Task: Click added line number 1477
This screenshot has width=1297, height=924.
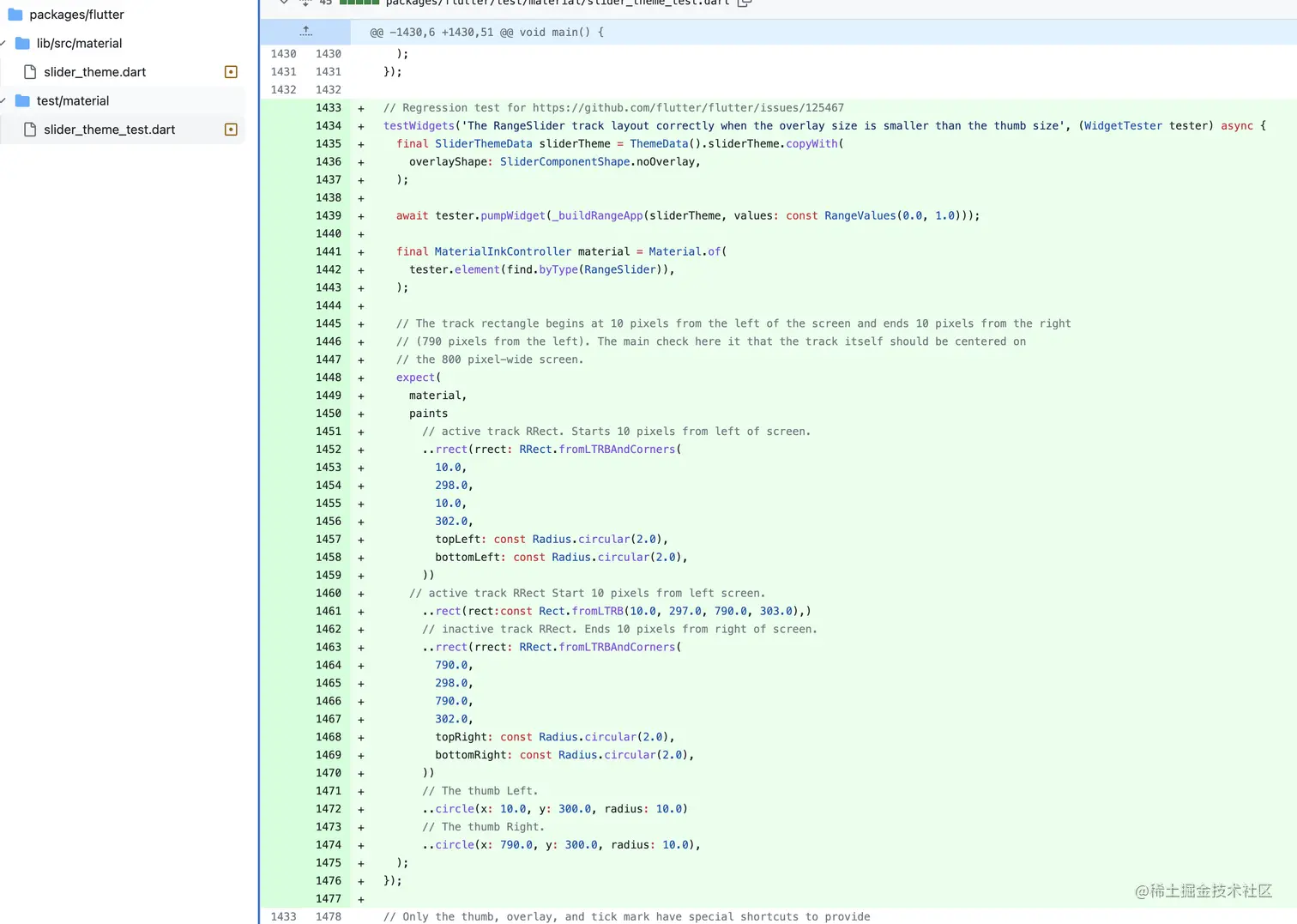Action: tap(329, 899)
